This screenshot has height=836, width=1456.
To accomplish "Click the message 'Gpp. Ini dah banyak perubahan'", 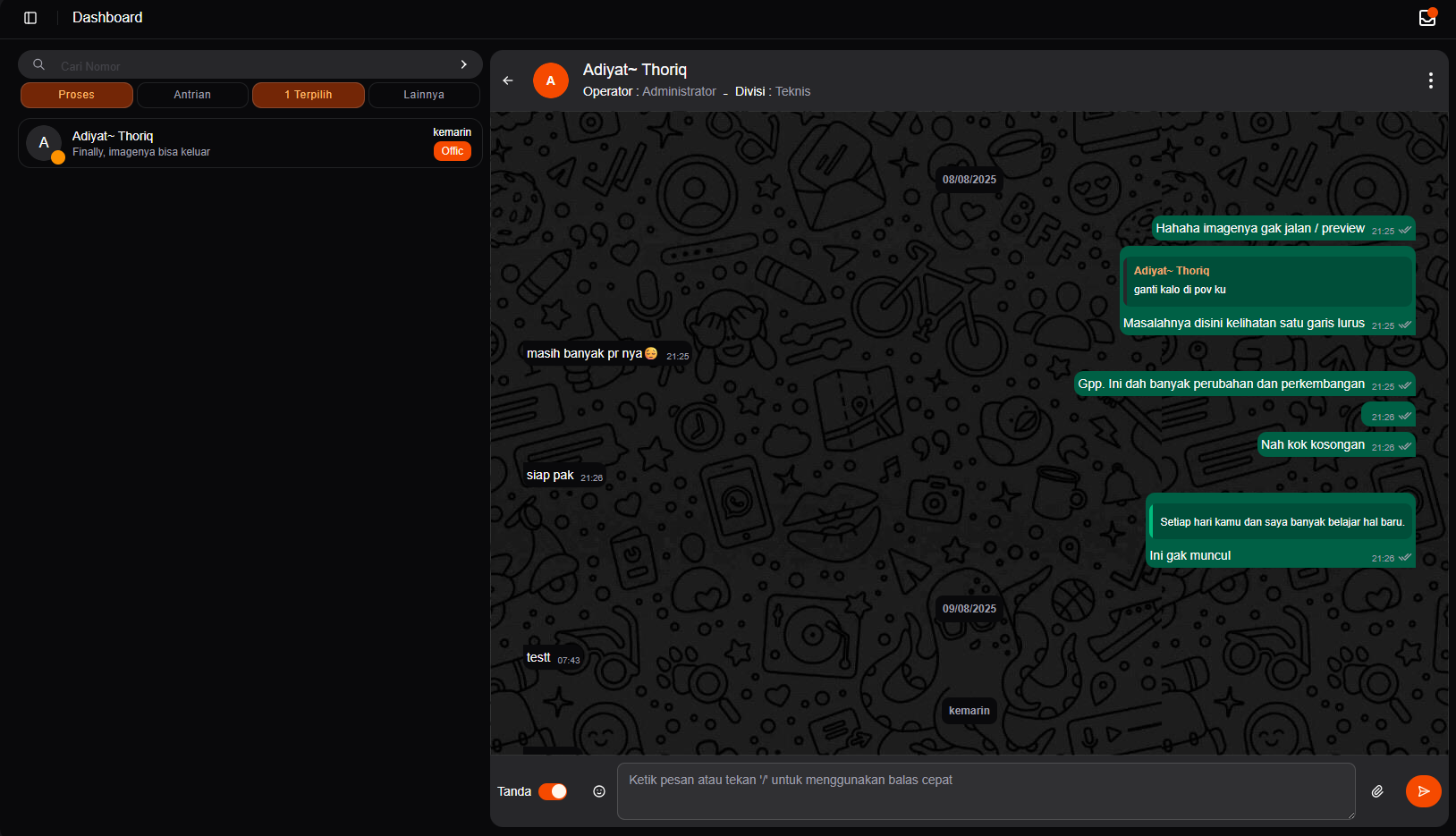I will pyautogui.click(x=1245, y=384).
